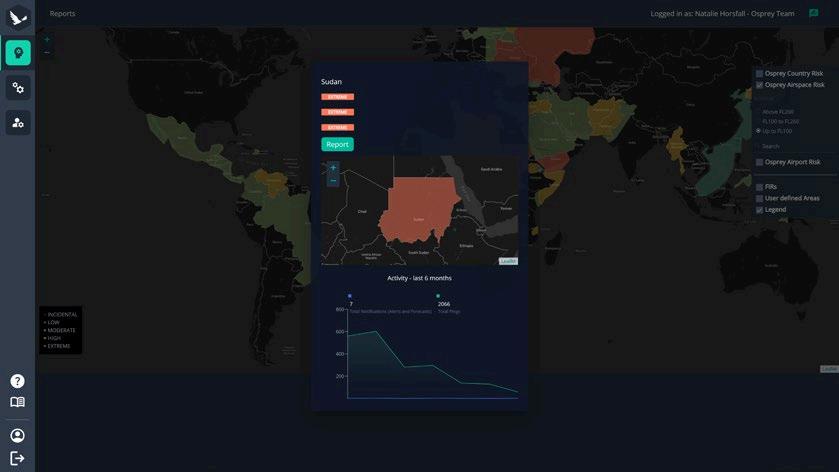Toggle the Legend checkbox
This screenshot has width=839, height=472.
759,210
